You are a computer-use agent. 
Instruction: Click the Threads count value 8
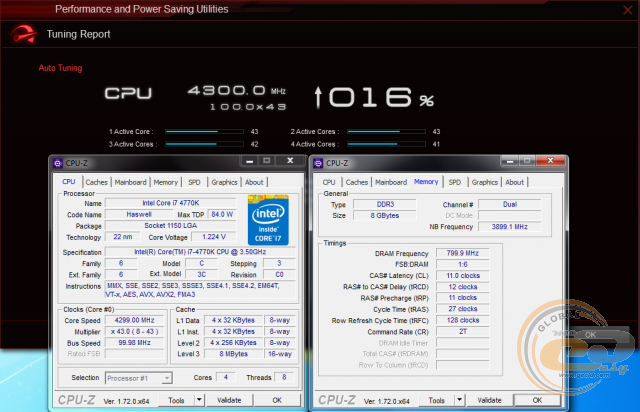(x=284, y=377)
